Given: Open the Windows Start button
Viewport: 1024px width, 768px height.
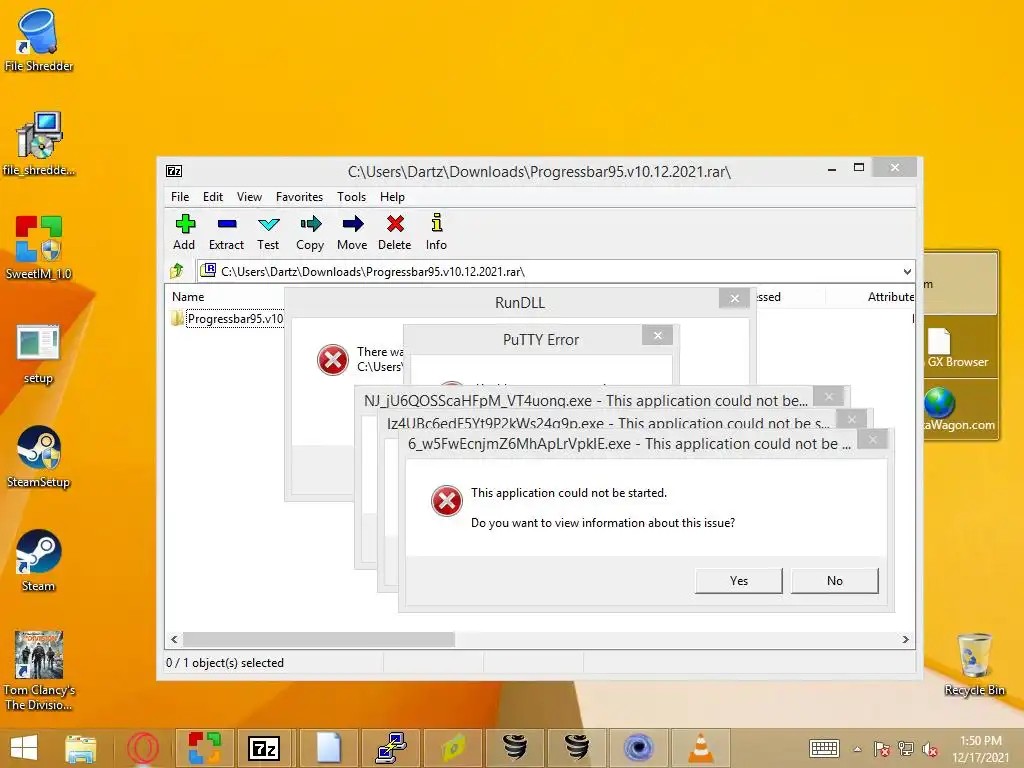Looking at the screenshot, I should click(24, 748).
